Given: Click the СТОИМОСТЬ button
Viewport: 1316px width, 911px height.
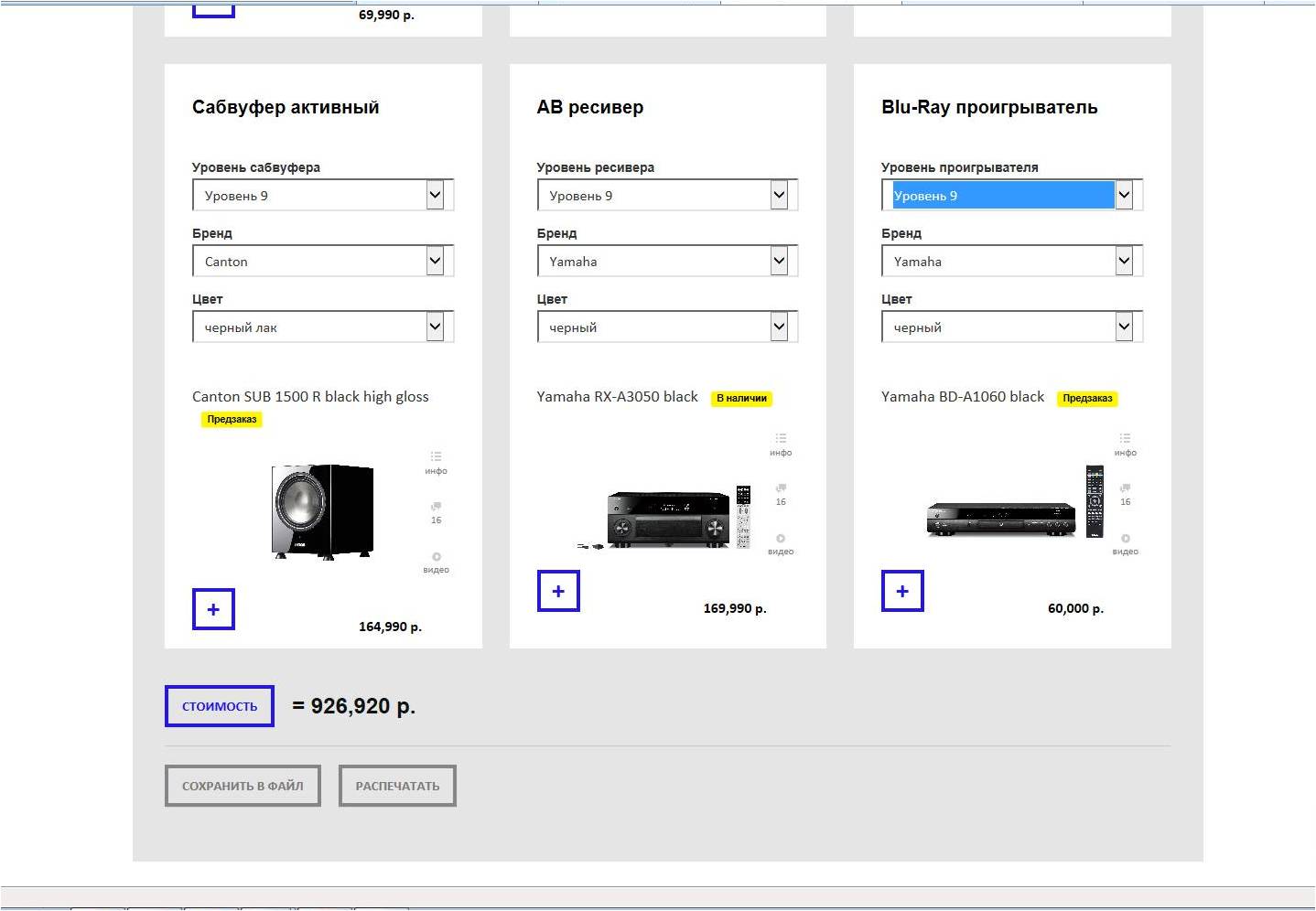Looking at the screenshot, I should click(220, 706).
